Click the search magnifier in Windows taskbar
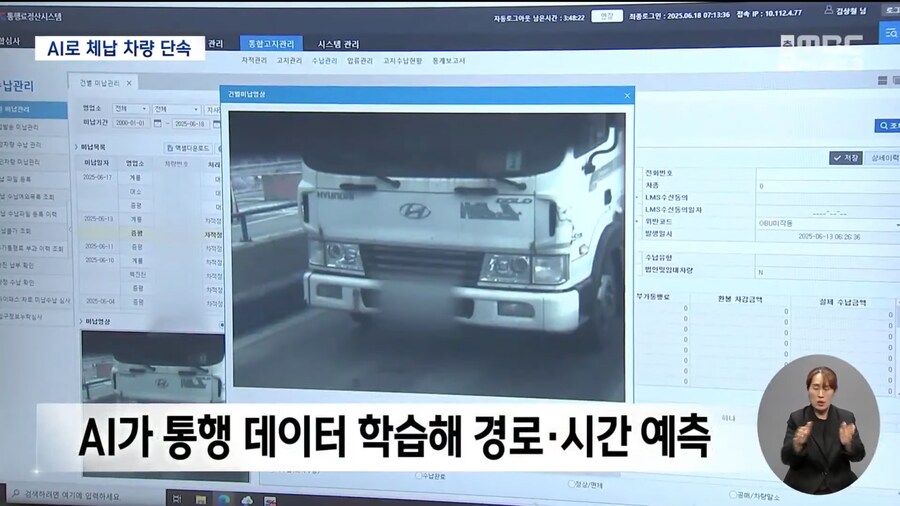 tap(15, 493)
